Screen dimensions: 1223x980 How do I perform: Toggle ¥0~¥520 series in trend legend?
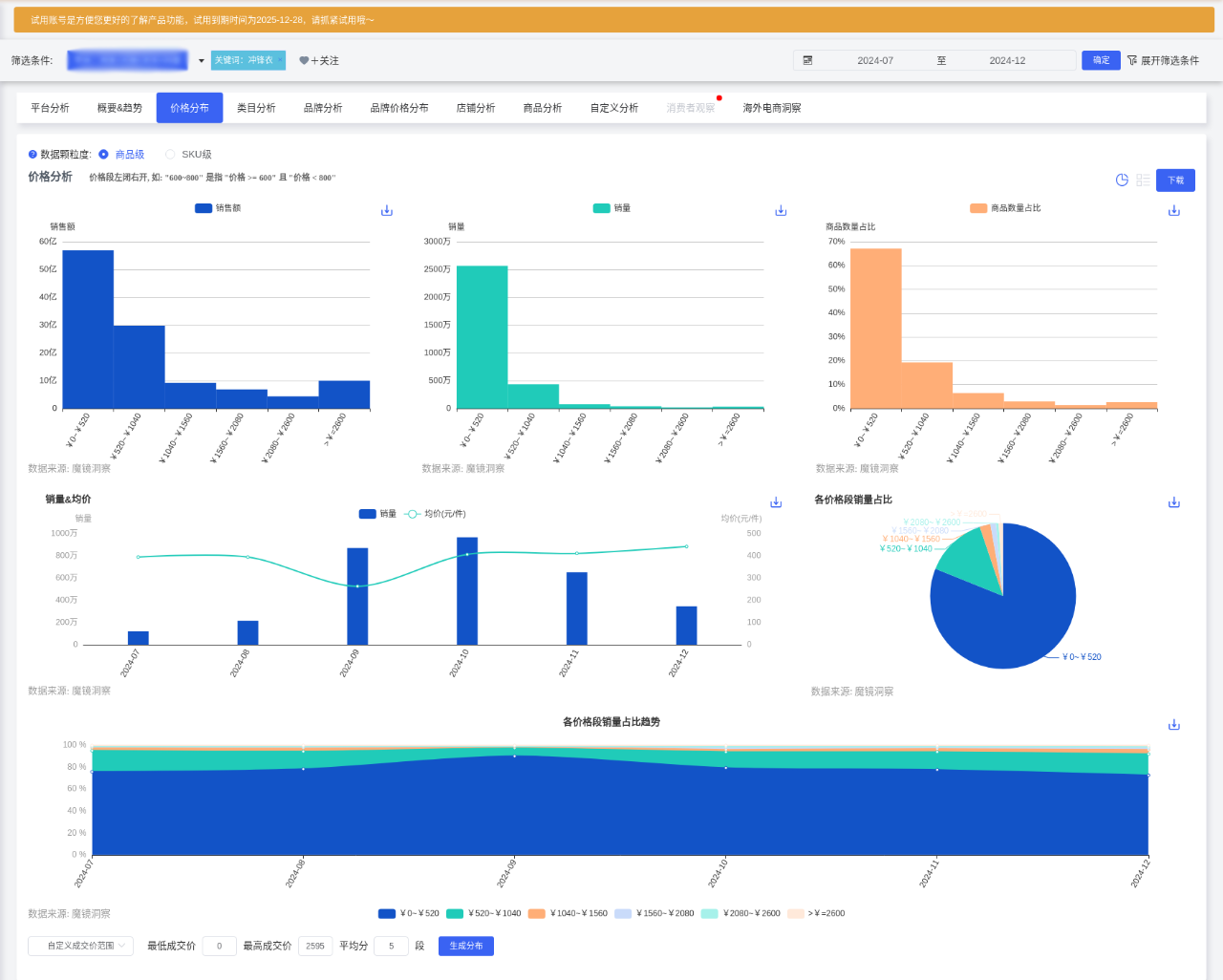click(409, 913)
